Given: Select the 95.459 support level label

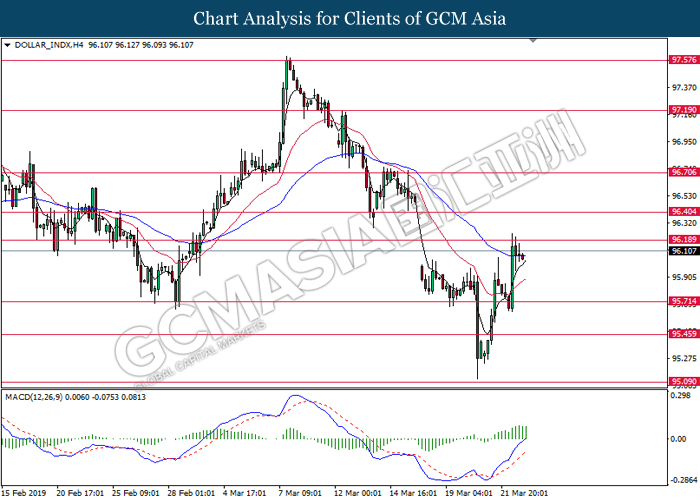Looking at the screenshot, I should point(683,334).
